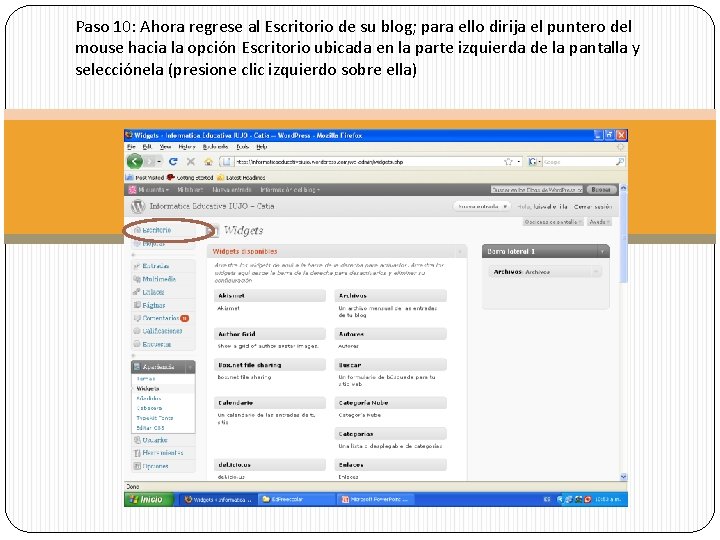Click the Categorías widget title bar

[390, 434]
